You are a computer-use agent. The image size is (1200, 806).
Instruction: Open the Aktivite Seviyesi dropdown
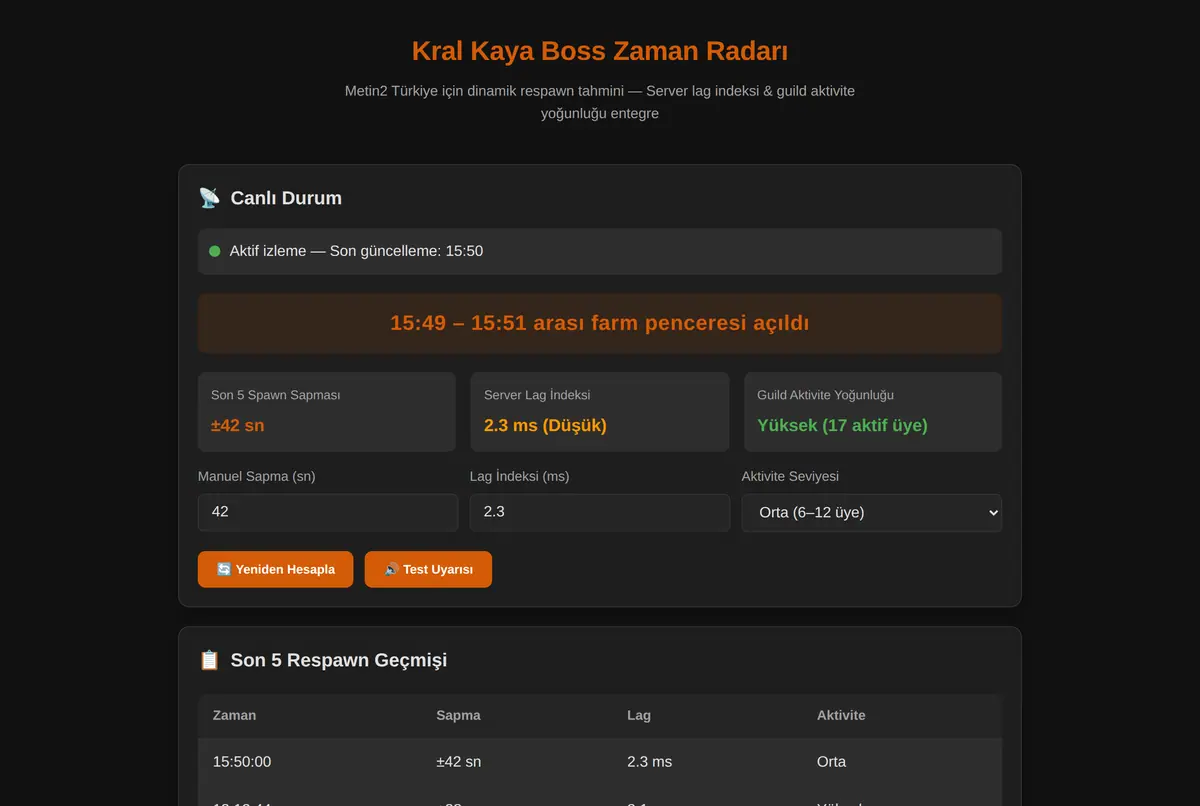click(872, 512)
